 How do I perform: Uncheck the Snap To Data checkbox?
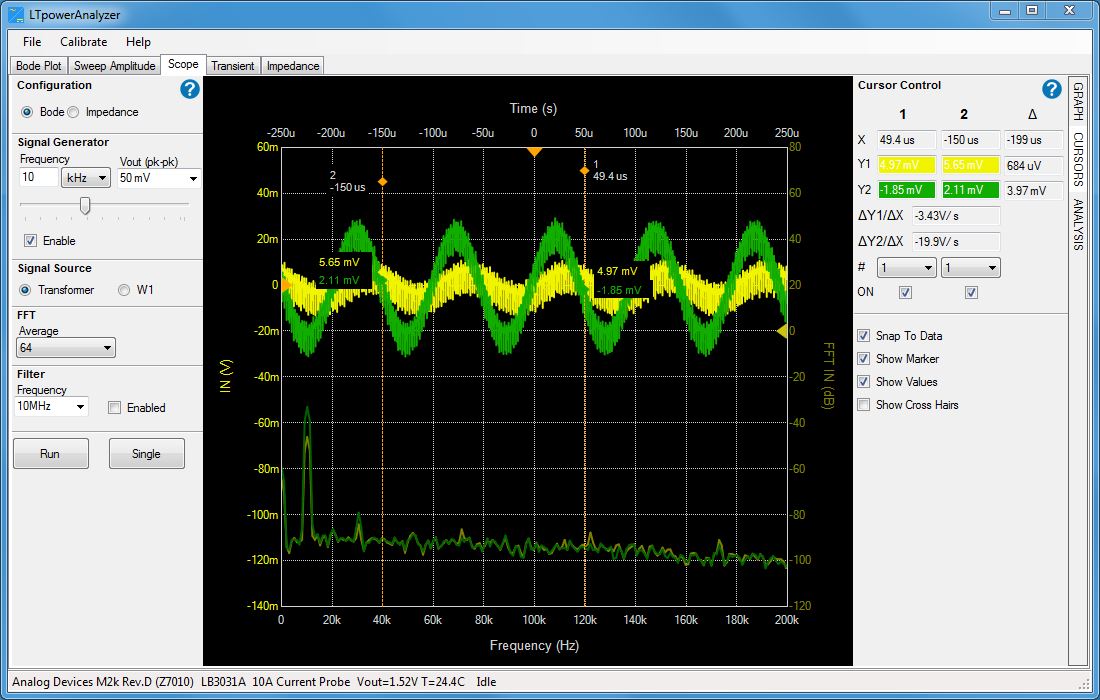tap(863, 336)
